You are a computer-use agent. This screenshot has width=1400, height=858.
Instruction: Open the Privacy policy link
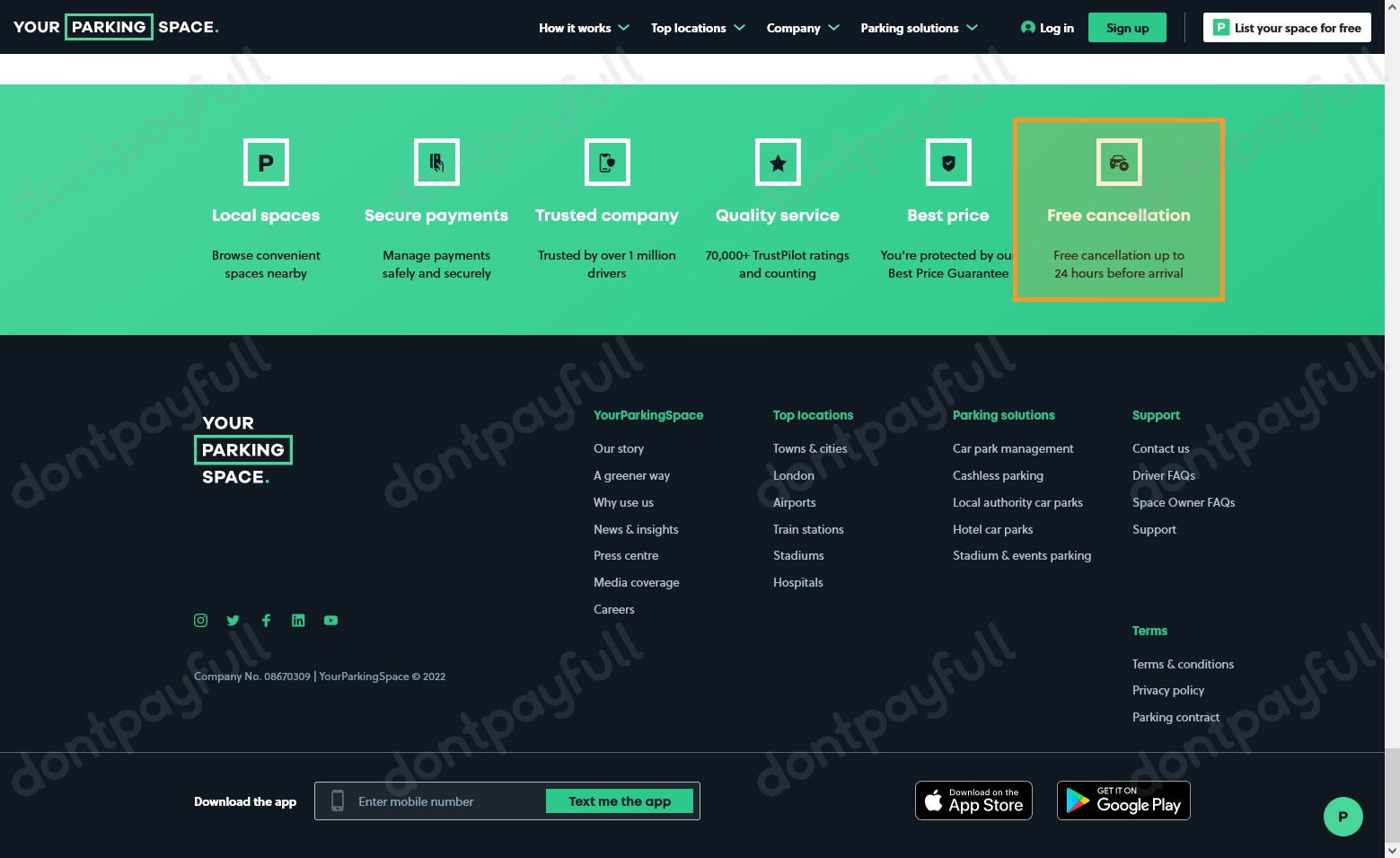pyautogui.click(x=1168, y=690)
